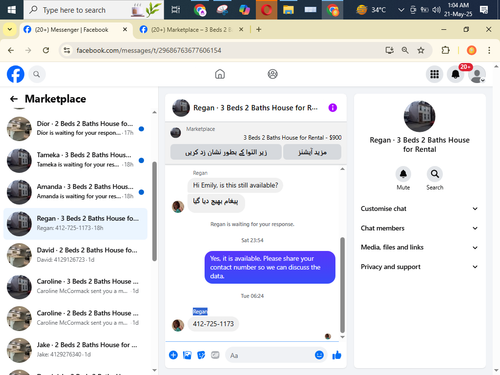Search in conversation magnifier icon
Viewport: 500px width, 375px height.
pos(435,174)
